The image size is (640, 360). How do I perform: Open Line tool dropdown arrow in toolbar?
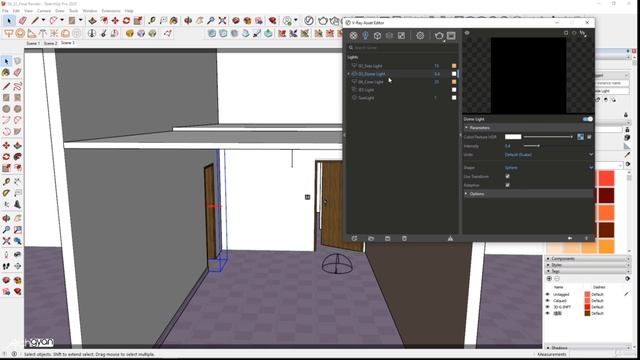(x=43, y=20)
